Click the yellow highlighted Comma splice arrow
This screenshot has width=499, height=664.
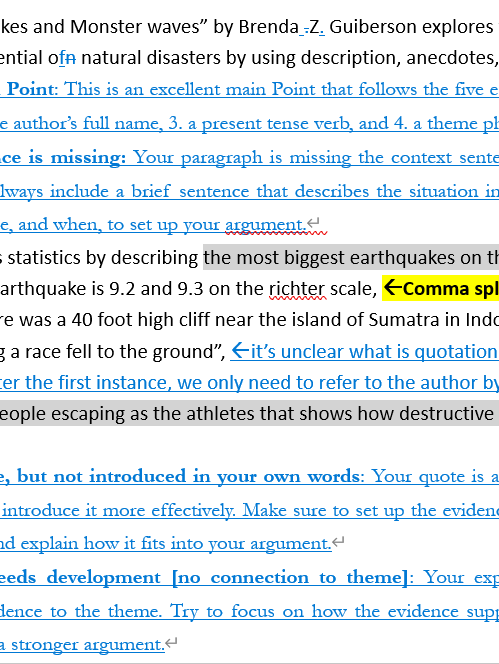[x=393, y=288]
